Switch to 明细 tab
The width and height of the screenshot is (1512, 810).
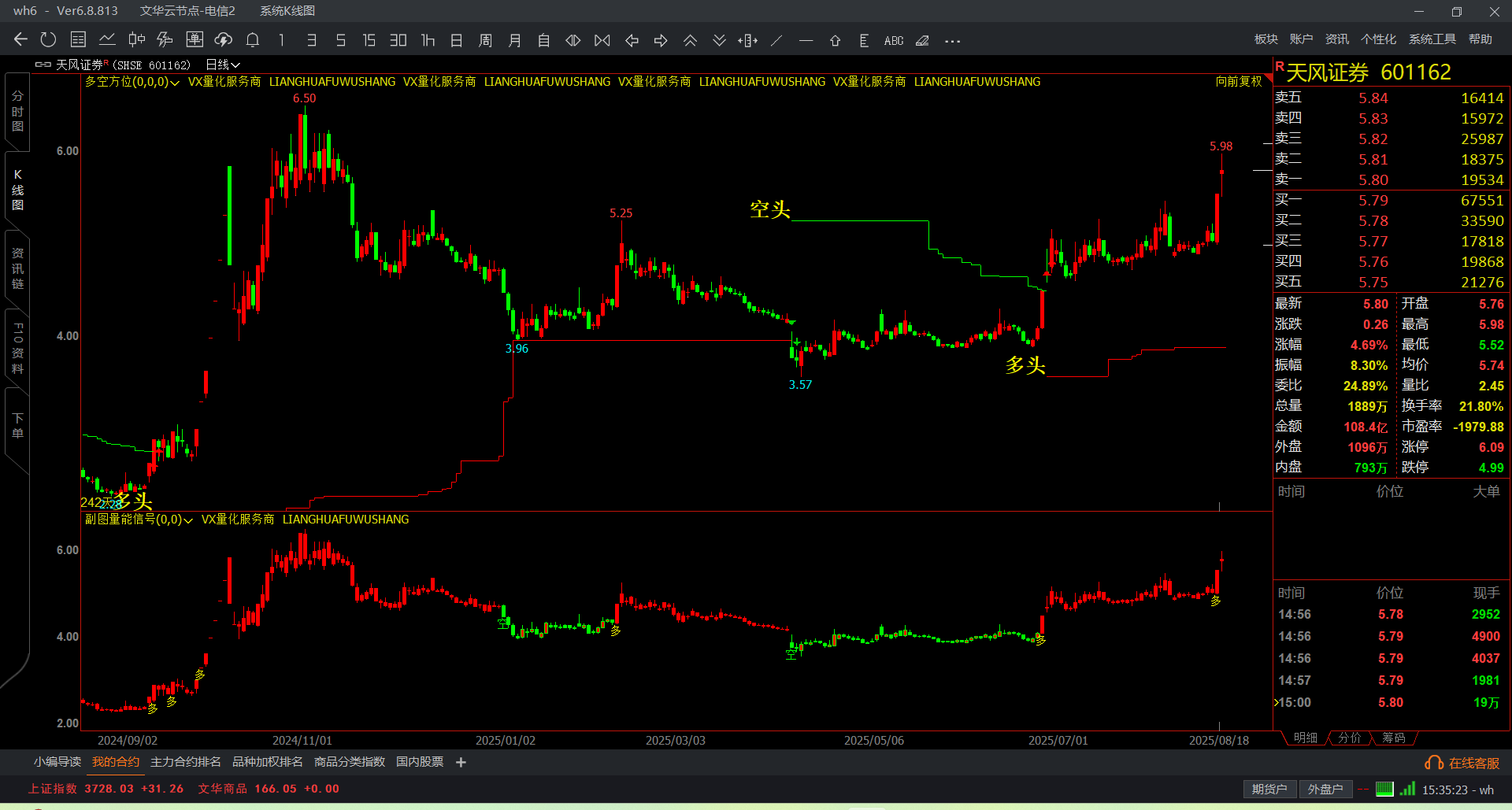1305,738
